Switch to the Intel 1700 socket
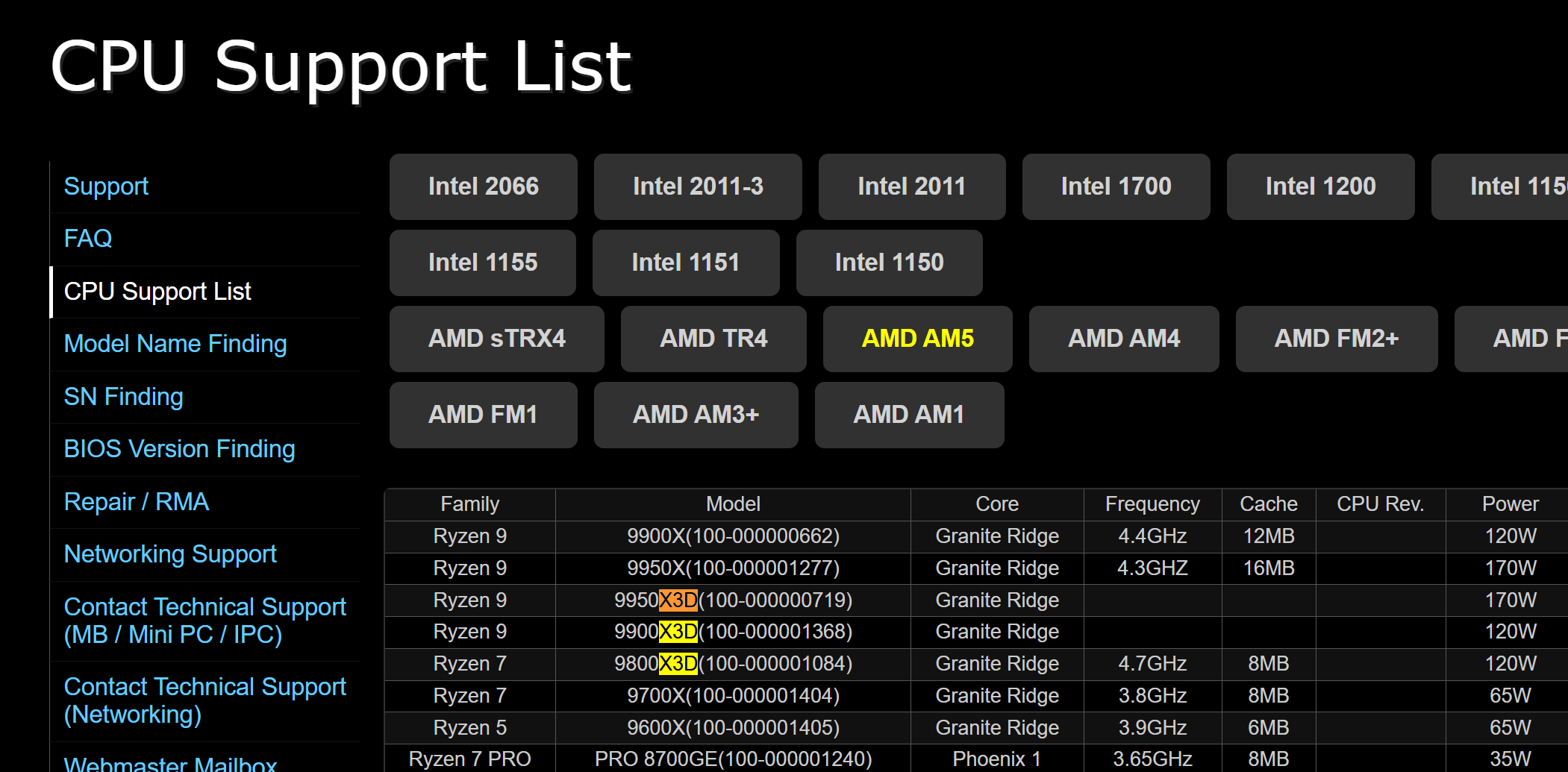The width and height of the screenshot is (1568, 772). (x=1116, y=186)
